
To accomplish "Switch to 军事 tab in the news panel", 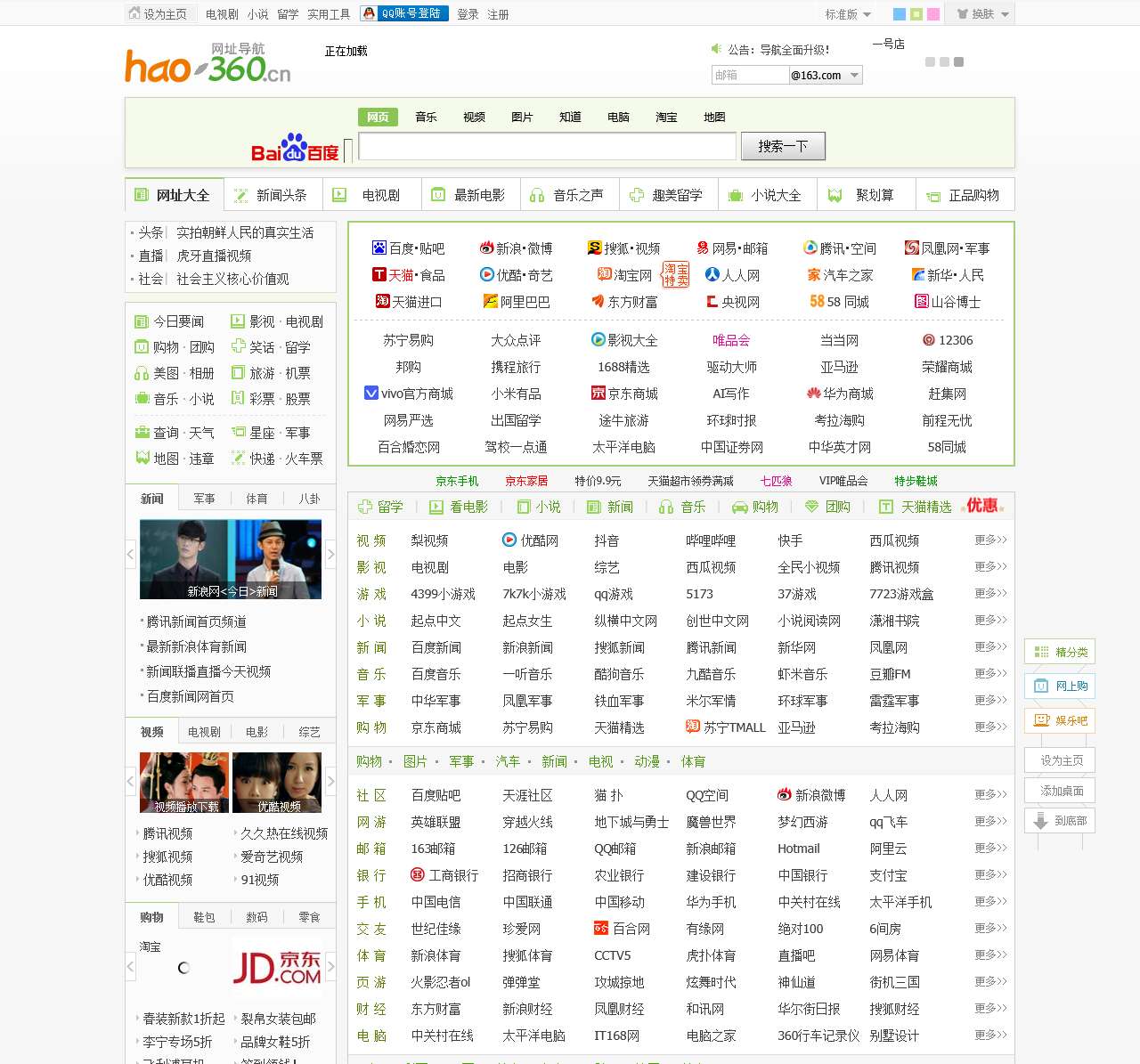I will coord(204,499).
